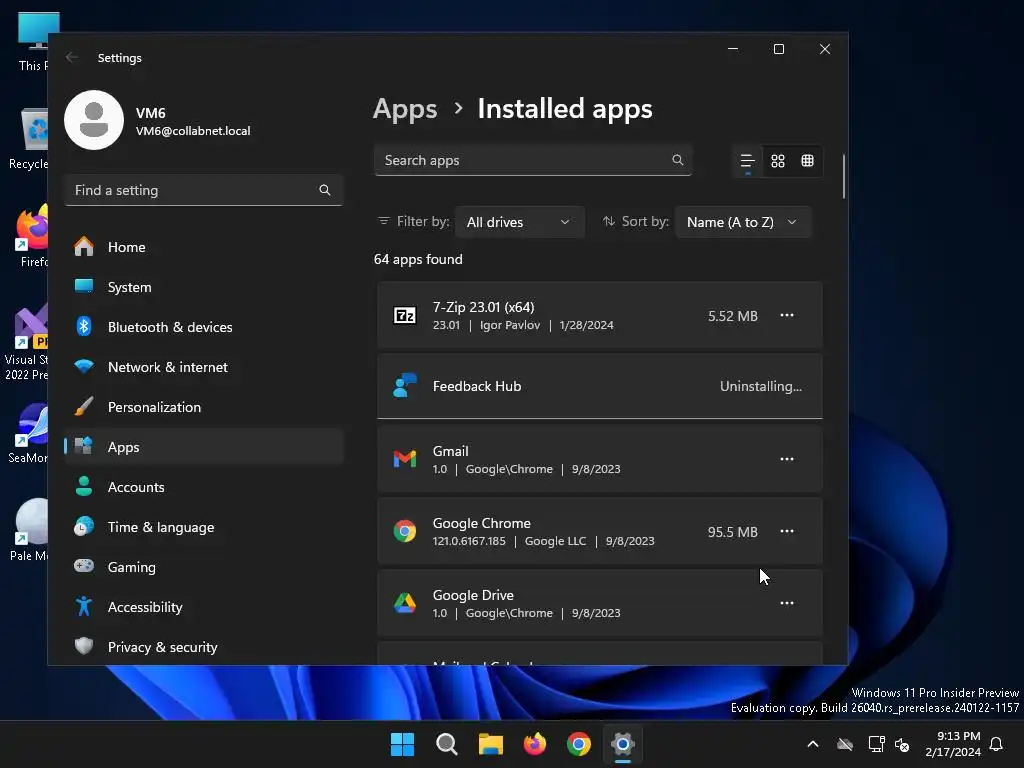This screenshot has width=1024, height=768.
Task: Click the magnifier in Find a setting
Action: [x=325, y=190]
